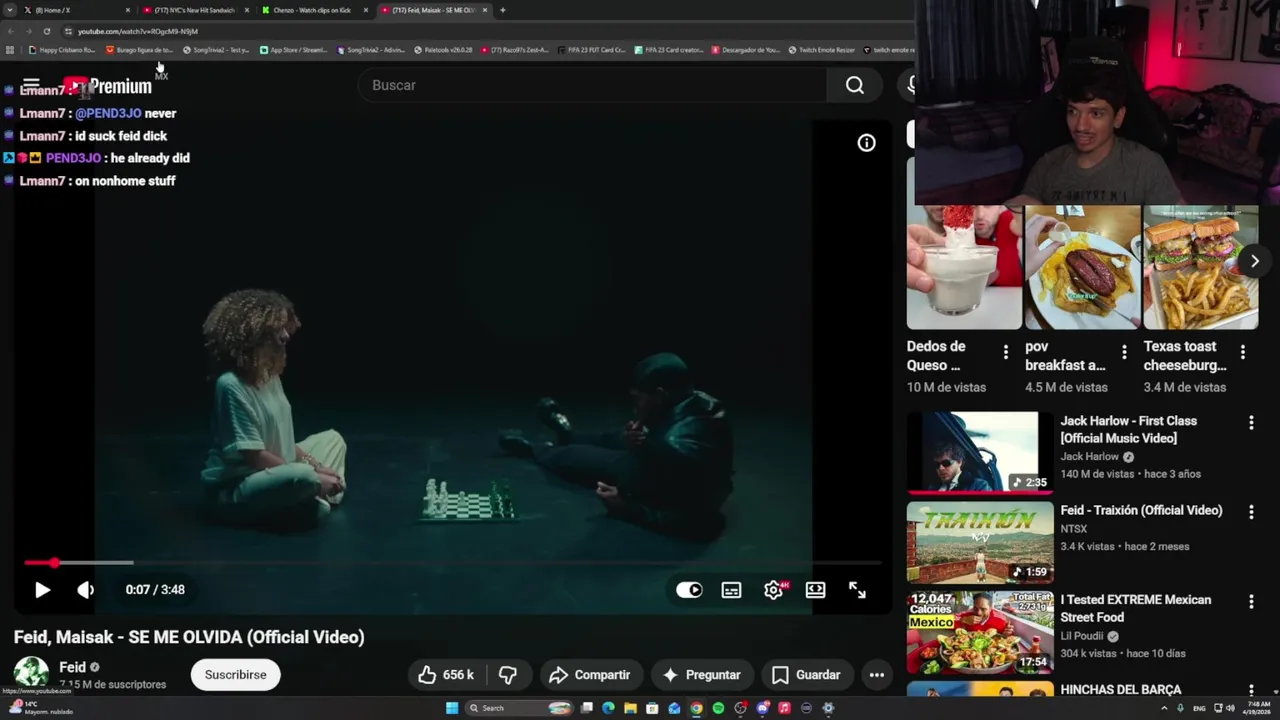The width and height of the screenshot is (1280, 720).
Task: Reload the current page
Action: pyautogui.click(x=46, y=31)
